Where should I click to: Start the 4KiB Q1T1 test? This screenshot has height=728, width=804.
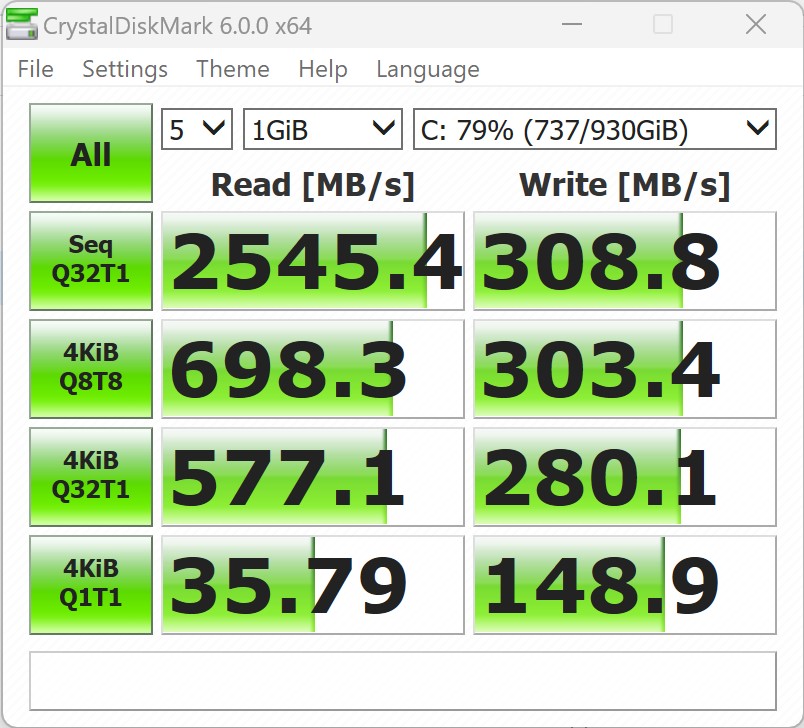tap(91, 585)
